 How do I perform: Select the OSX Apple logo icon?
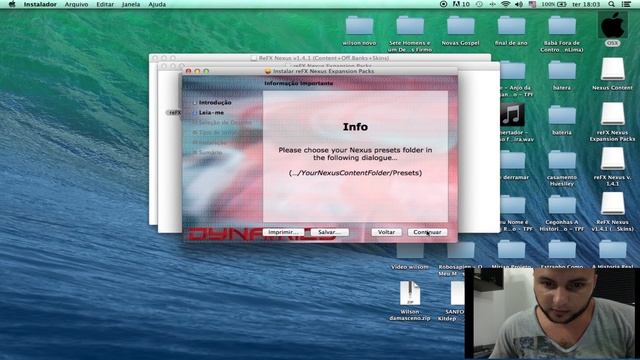pyautogui.click(x=612, y=25)
